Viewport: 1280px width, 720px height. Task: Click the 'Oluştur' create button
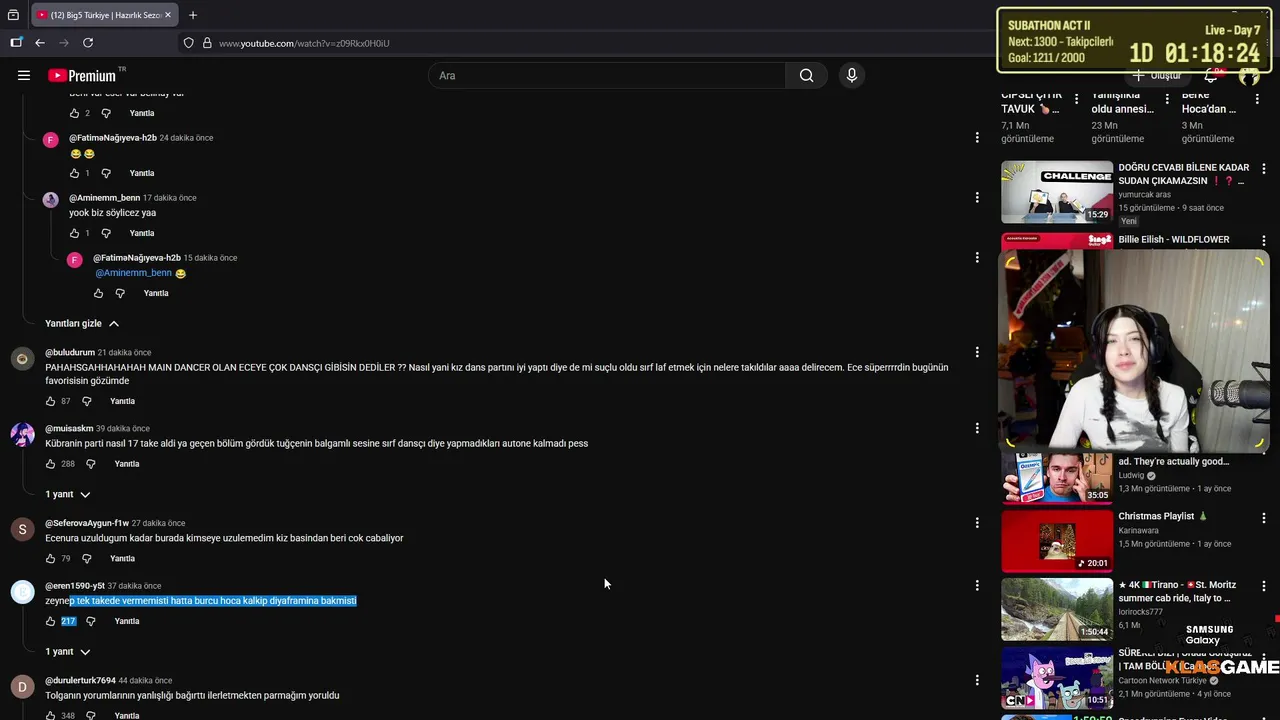click(1156, 75)
